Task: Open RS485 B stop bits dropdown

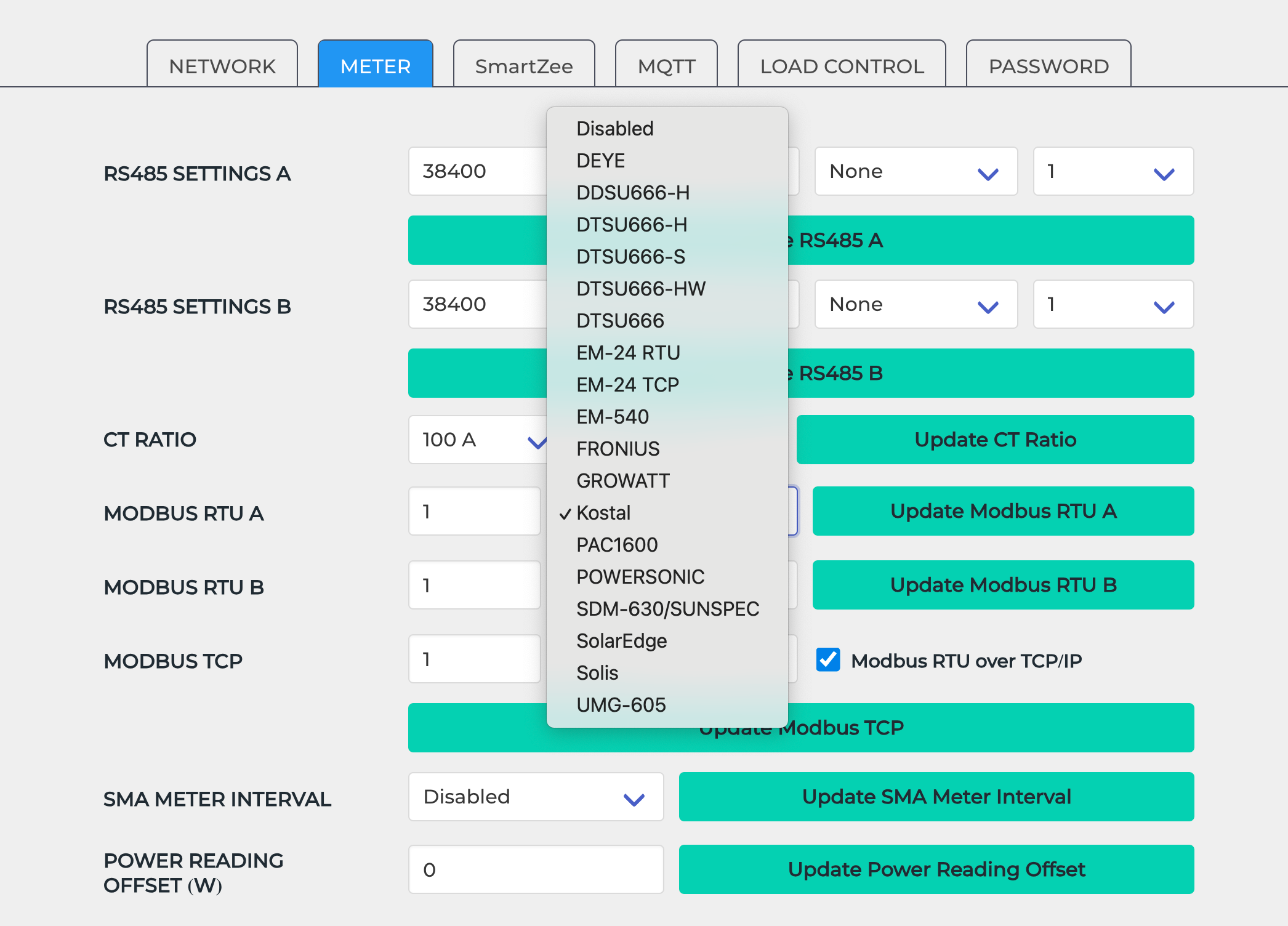Action: coord(1113,304)
